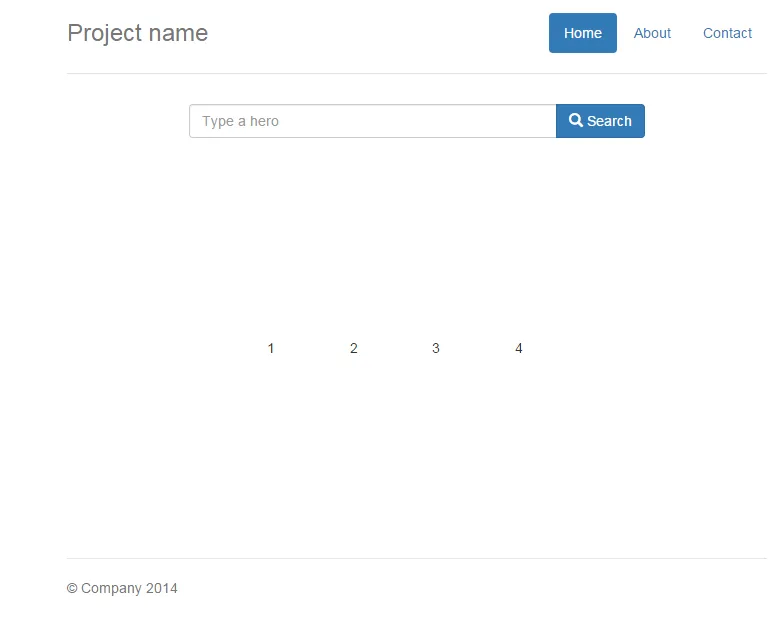The width and height of the screenshot is (781, 622).
Task: Focus the 'Type a hero' input field
Action: tap(372, 121)
